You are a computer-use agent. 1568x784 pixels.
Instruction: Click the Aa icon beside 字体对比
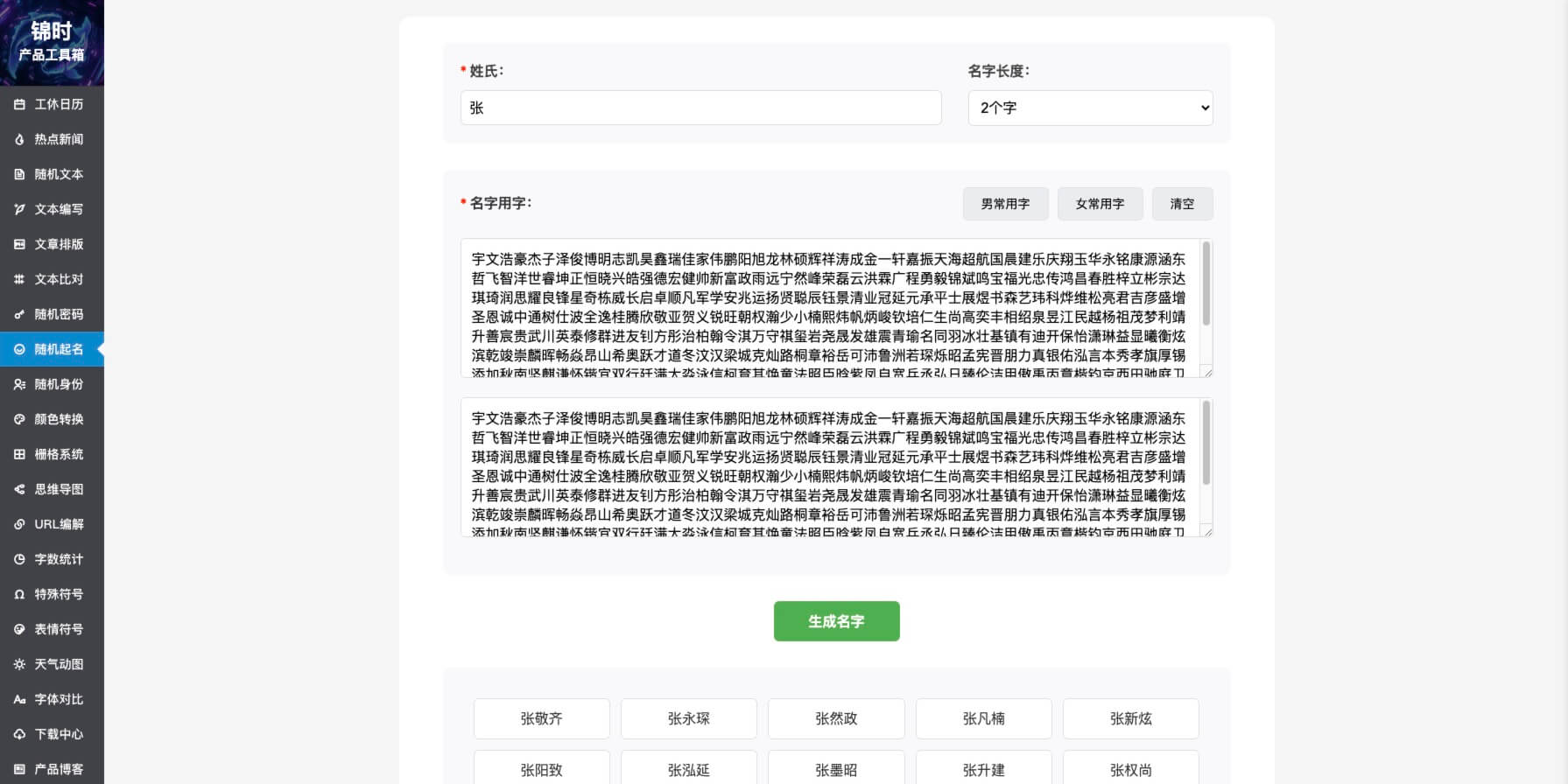(x=19, y=699)
